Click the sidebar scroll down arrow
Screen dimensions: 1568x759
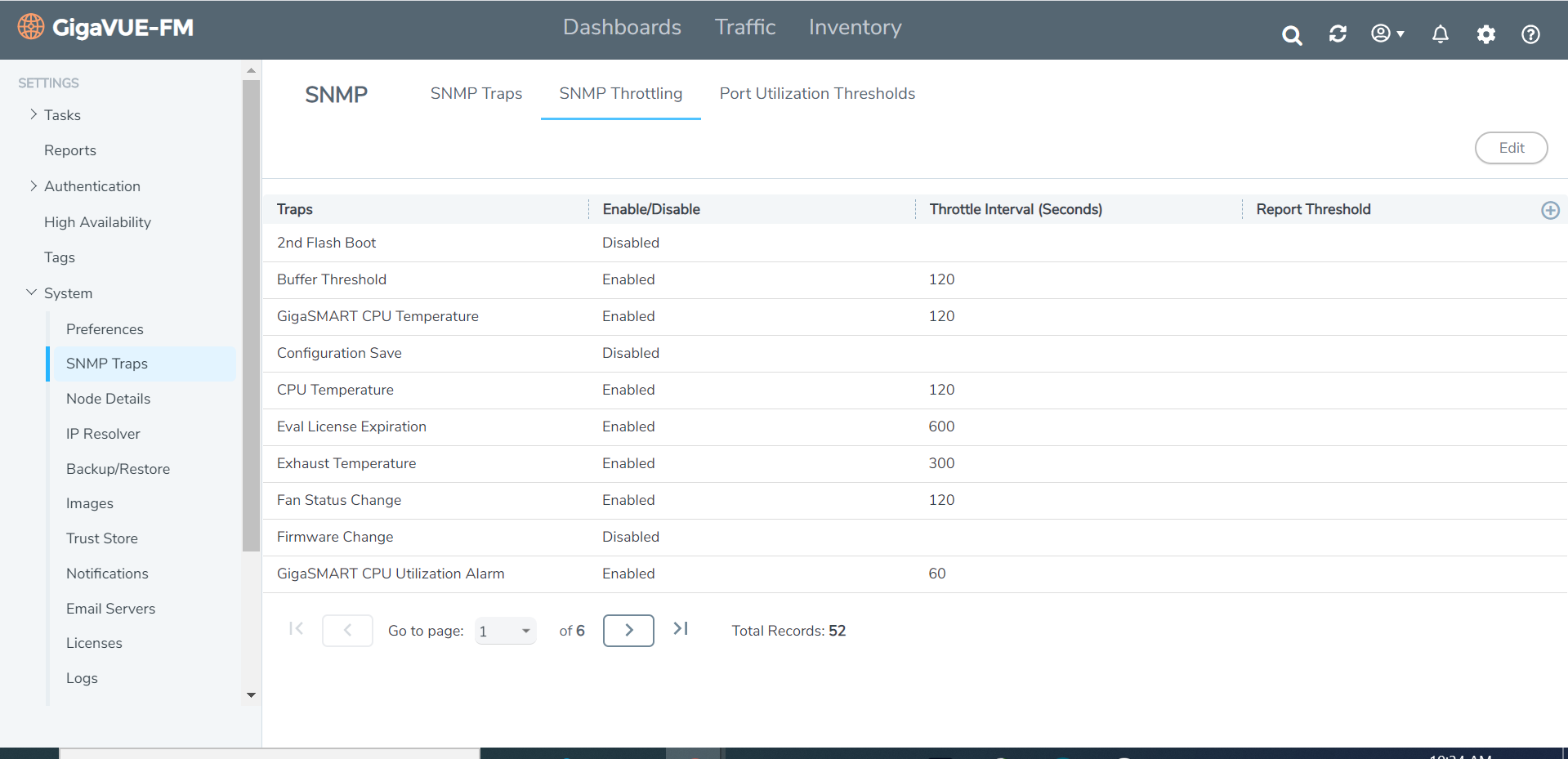(251, 695)
